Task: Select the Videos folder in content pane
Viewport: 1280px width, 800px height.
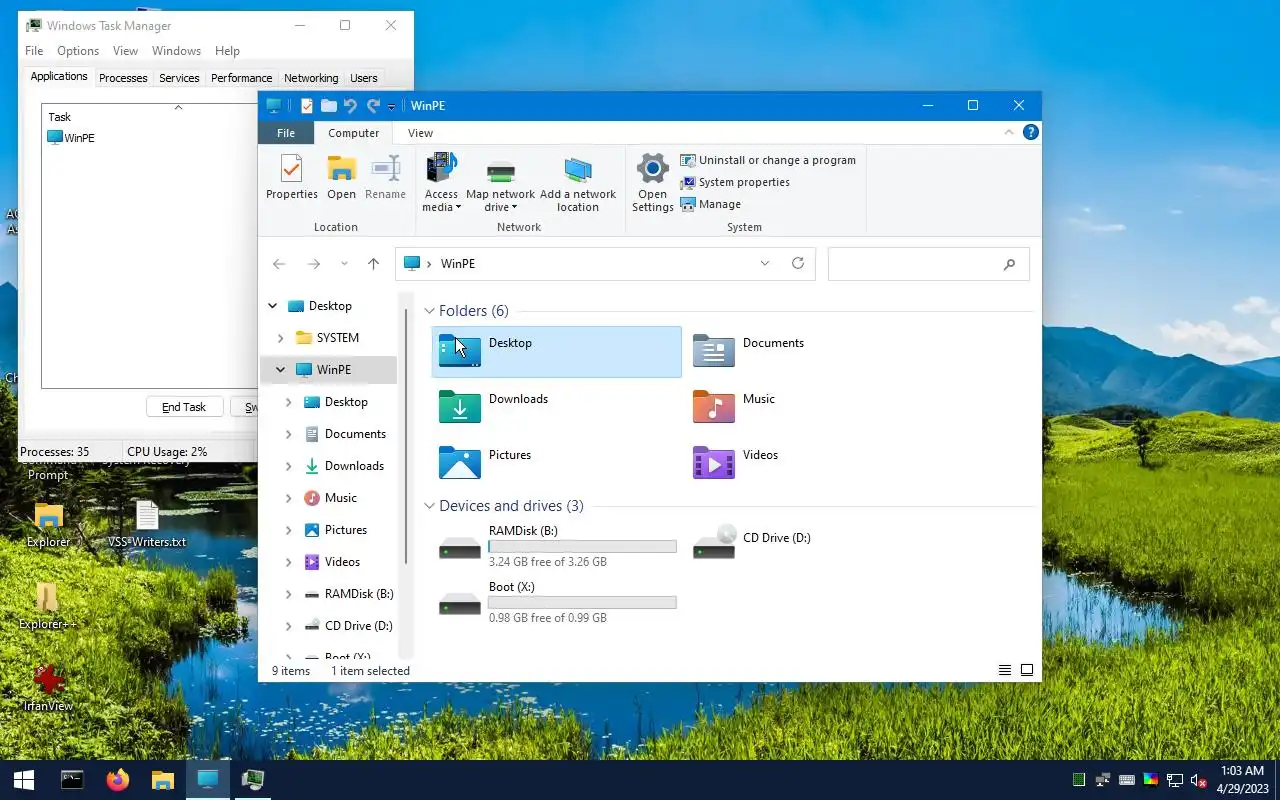Action: point(811,463)
